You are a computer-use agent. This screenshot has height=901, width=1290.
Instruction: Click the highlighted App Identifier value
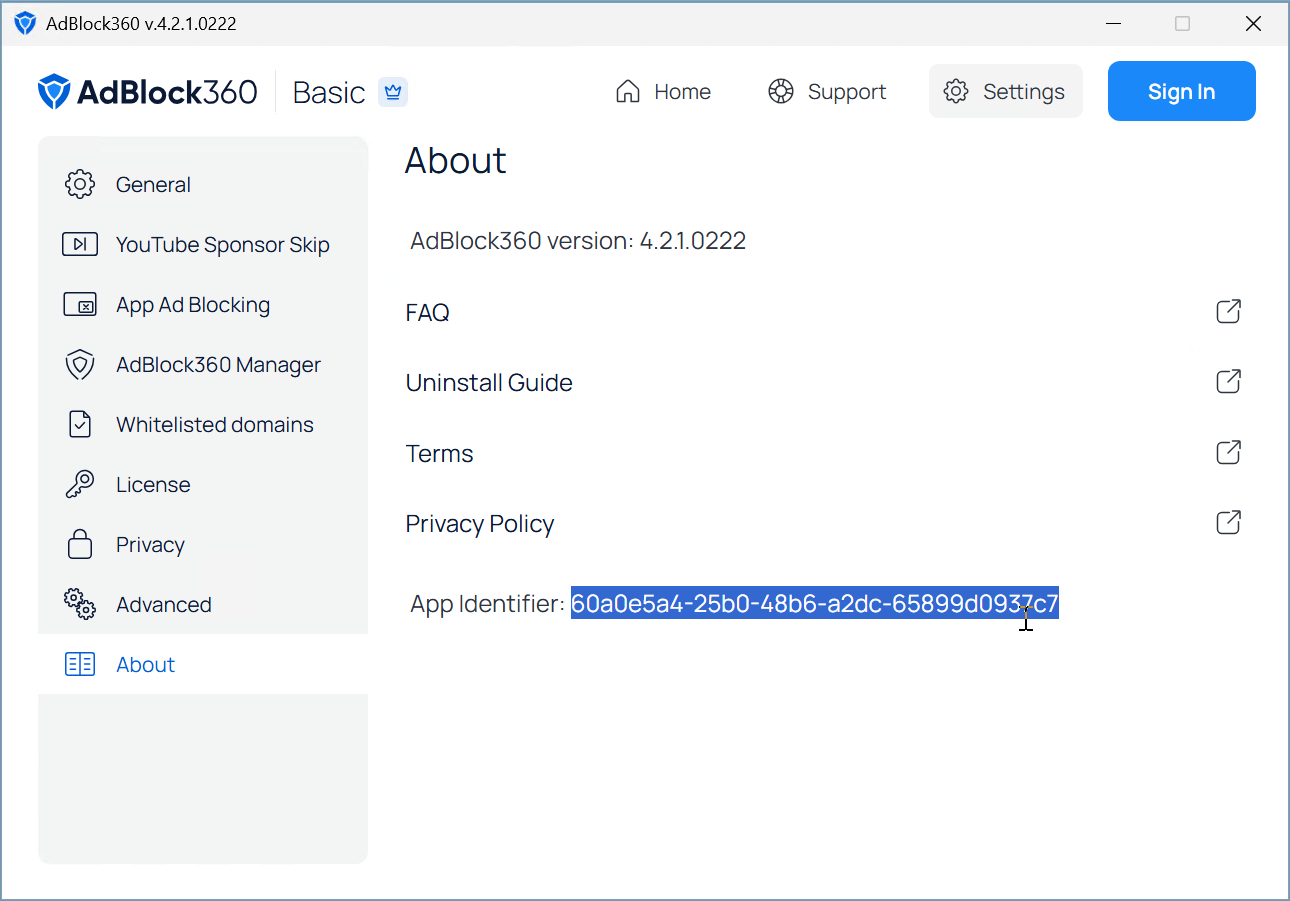(x=815, y=603)
